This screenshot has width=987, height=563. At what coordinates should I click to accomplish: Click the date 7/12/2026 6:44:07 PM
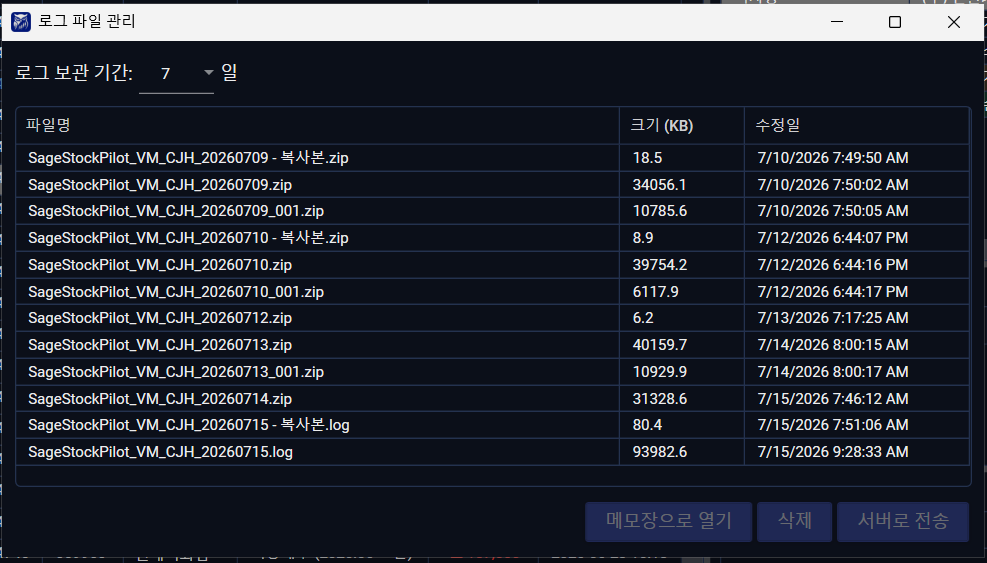[x=833, y=238]
